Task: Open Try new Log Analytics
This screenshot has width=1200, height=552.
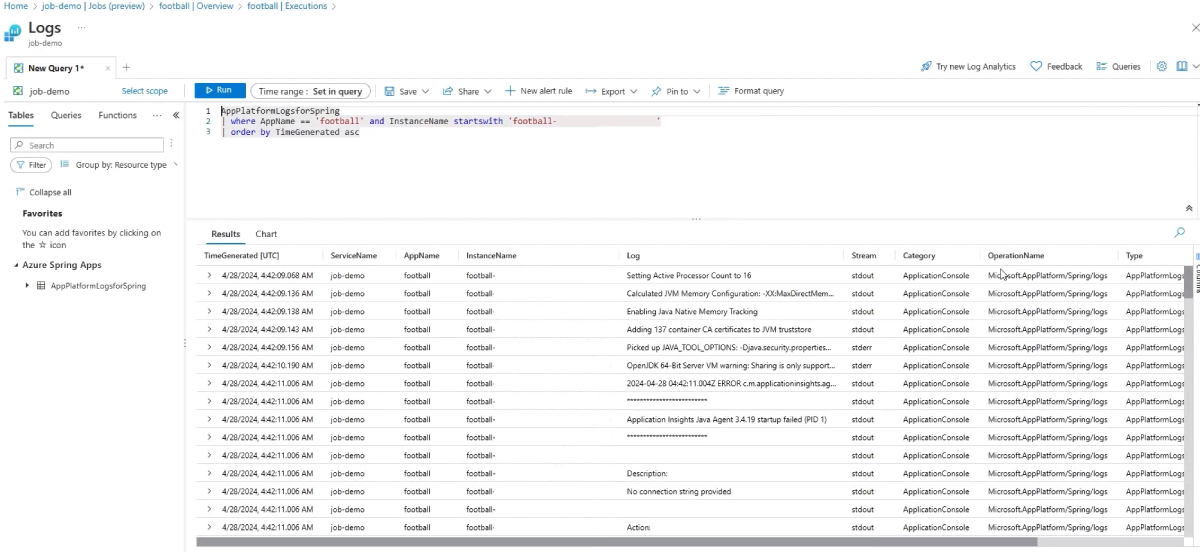Action: pos(967,67)
